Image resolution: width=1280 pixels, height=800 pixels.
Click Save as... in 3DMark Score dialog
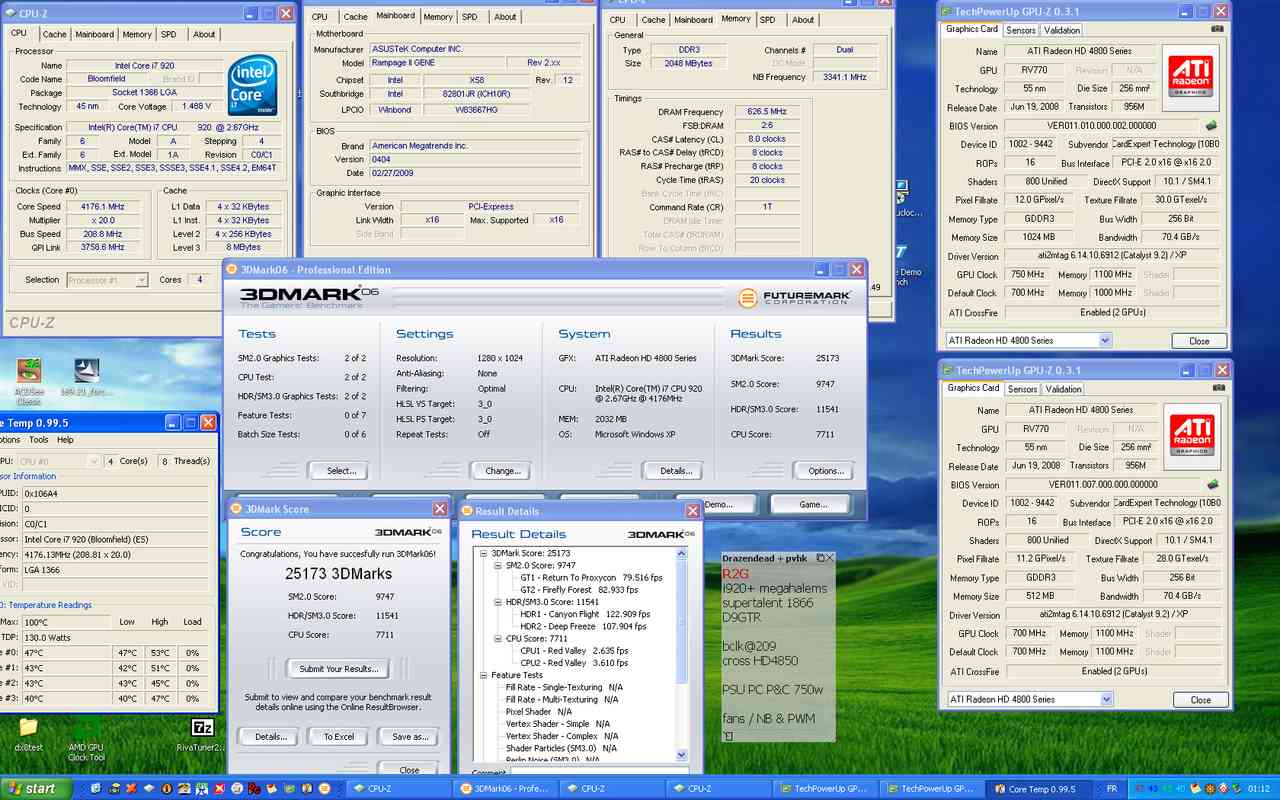(x=409, y=736)
